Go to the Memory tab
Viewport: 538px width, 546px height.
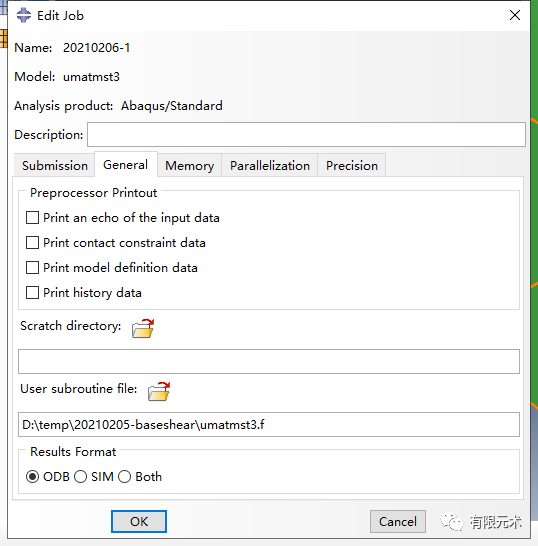click(x=189, y=165)
